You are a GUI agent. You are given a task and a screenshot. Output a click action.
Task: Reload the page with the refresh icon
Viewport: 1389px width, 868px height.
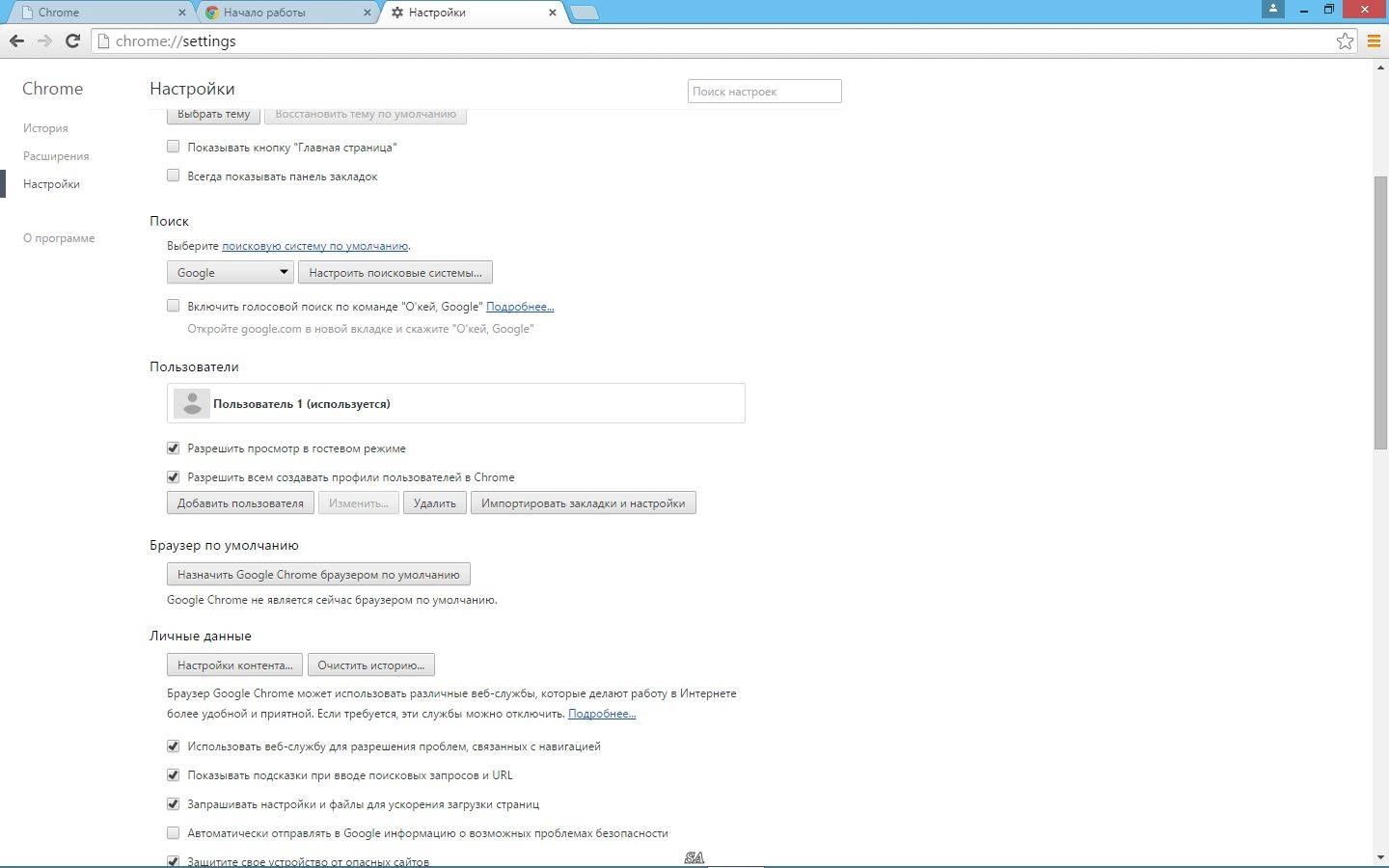(x=72, y=41)
